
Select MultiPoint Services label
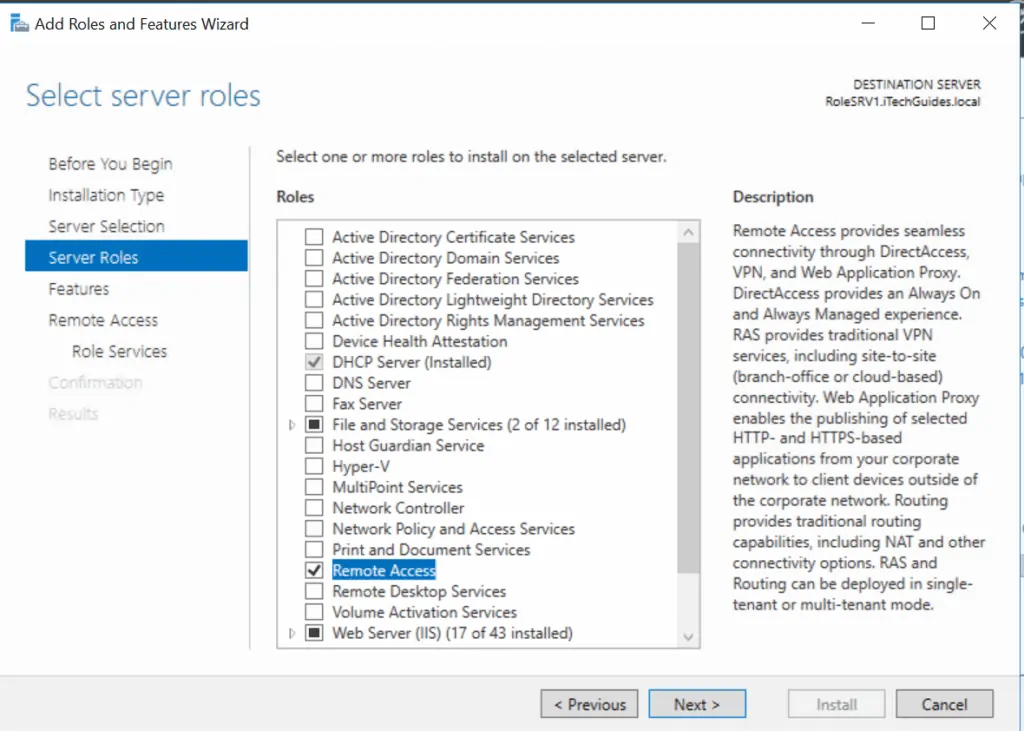coord(397,487)
